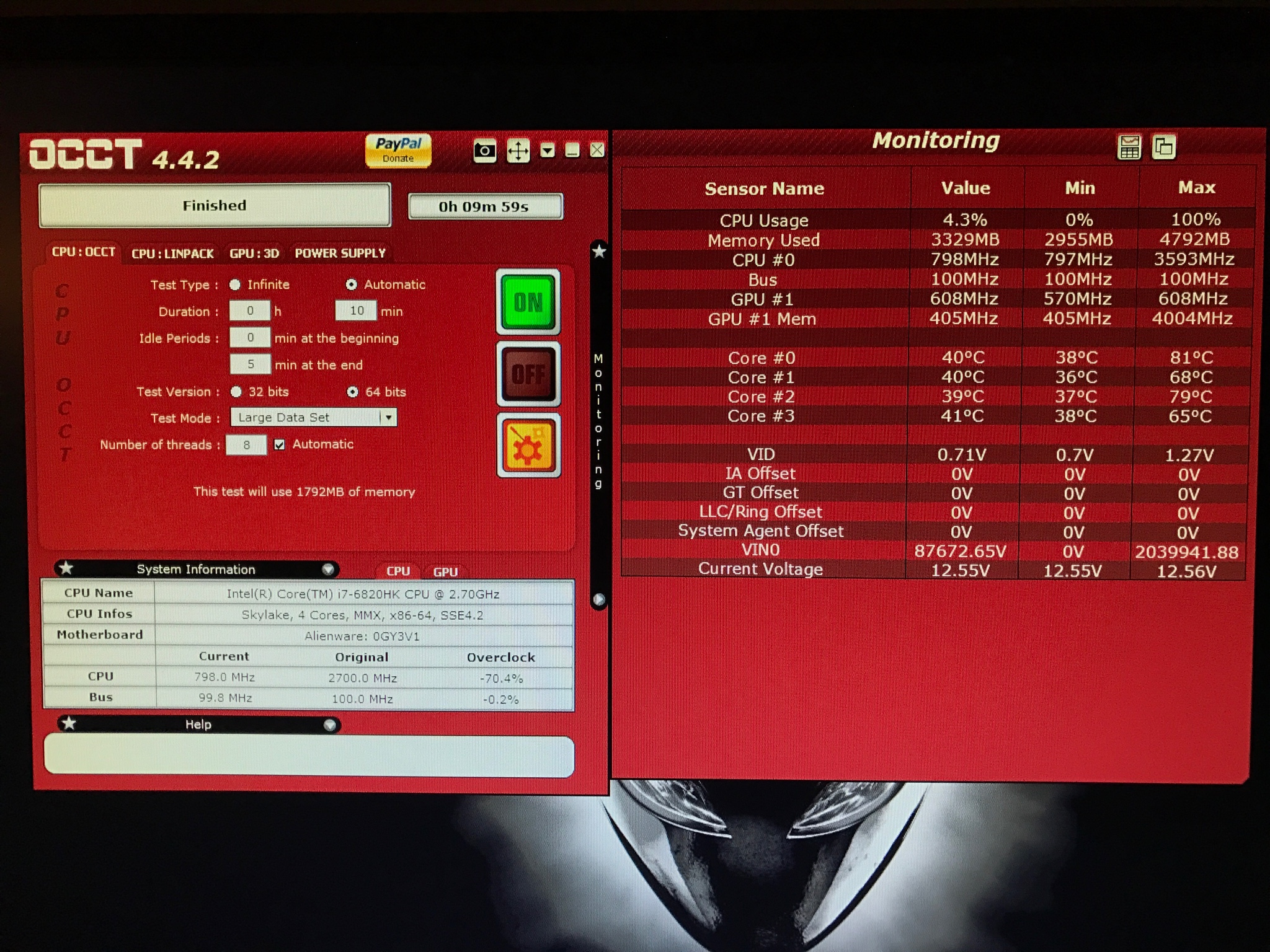Click the Sensor Name column header
The image size is (1270, 952).
(x=765, y=188)
